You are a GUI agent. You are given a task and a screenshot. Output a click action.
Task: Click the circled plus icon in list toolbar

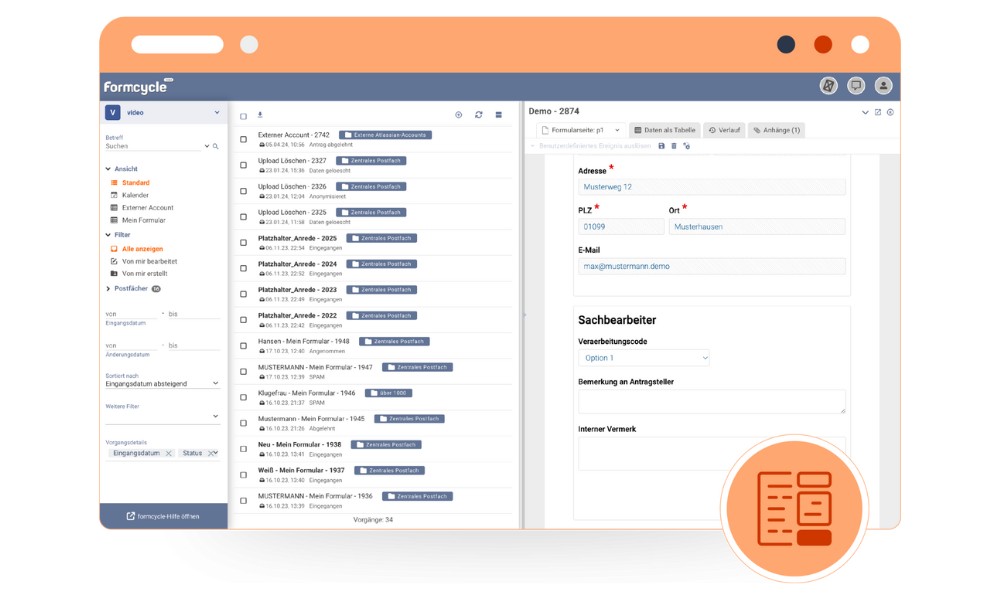coord(459,115)
